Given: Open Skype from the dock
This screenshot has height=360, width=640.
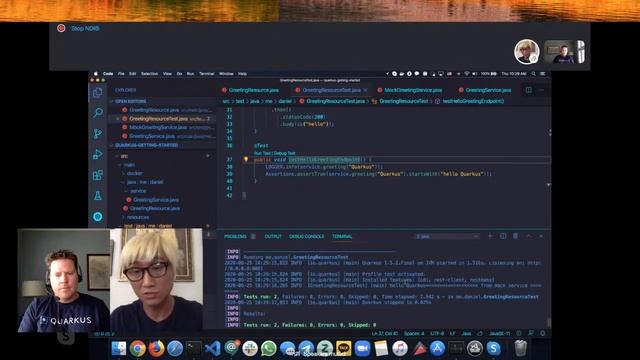Looking at the screenshot, I should (x=493, y=348).
